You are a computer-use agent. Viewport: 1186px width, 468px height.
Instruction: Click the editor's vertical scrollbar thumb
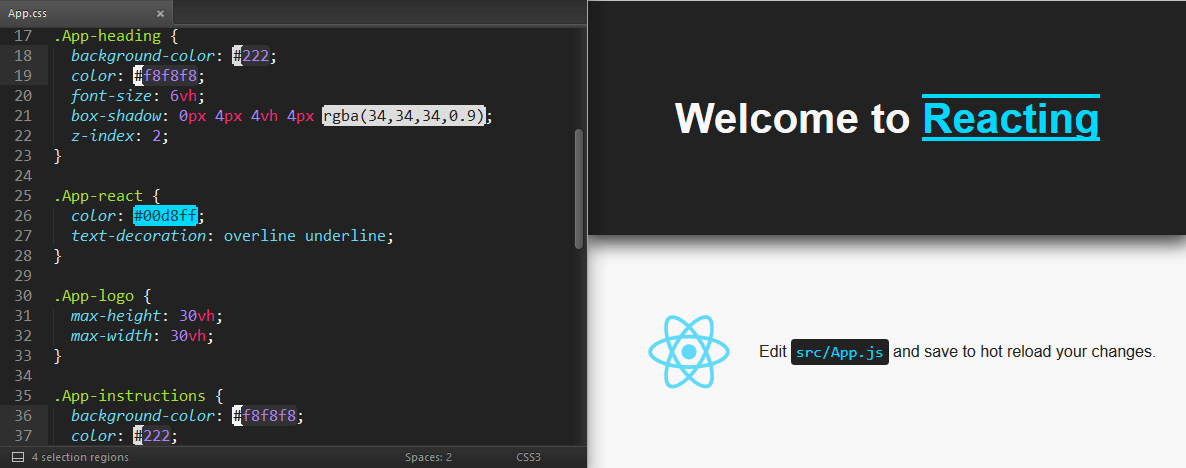click(578, 188)
